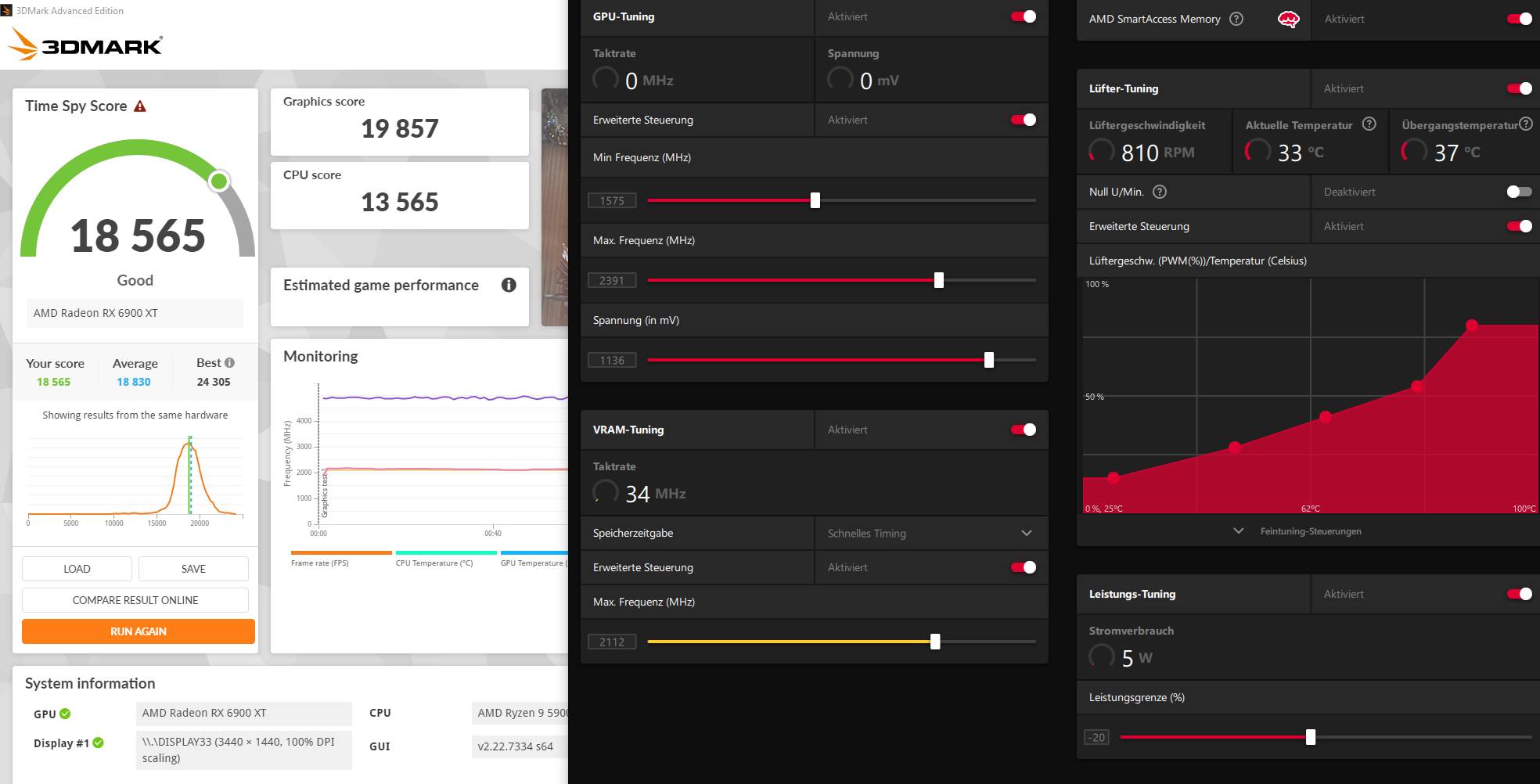Click the GPU name under System information
This screenshot has height=784, width=1540.
[243, 713]
